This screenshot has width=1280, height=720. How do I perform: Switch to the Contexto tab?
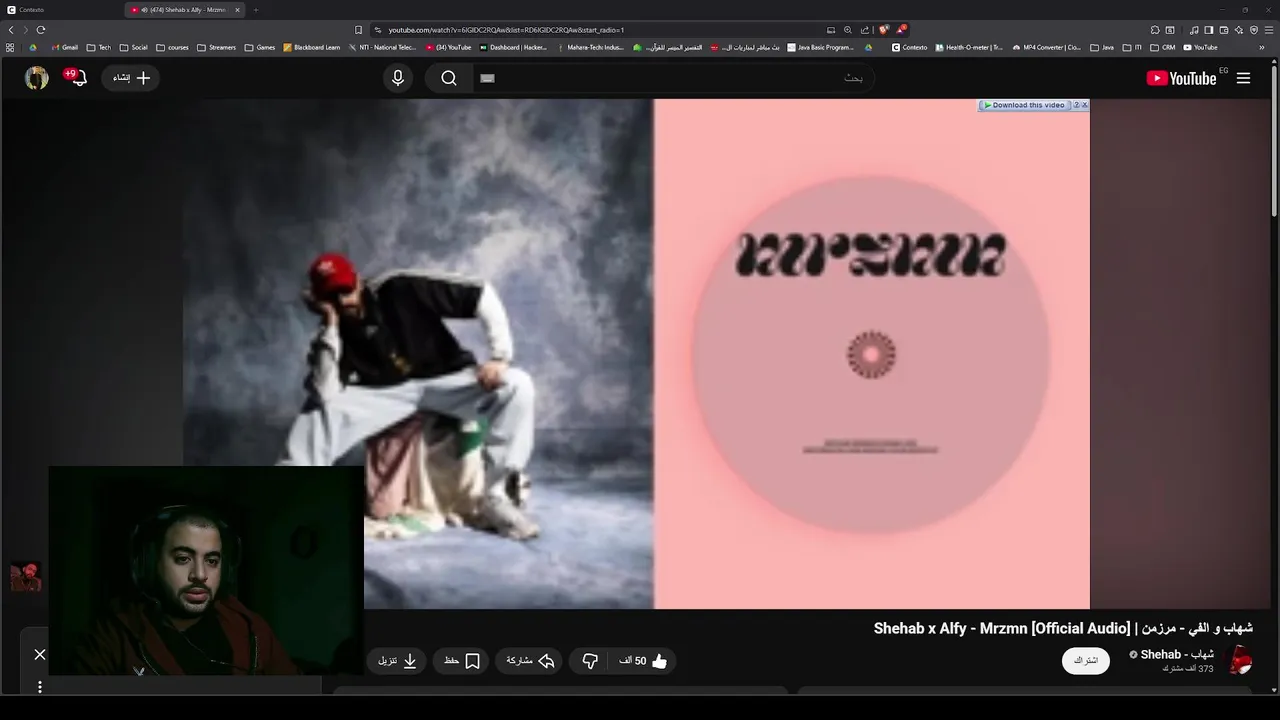tap(60, 10)
